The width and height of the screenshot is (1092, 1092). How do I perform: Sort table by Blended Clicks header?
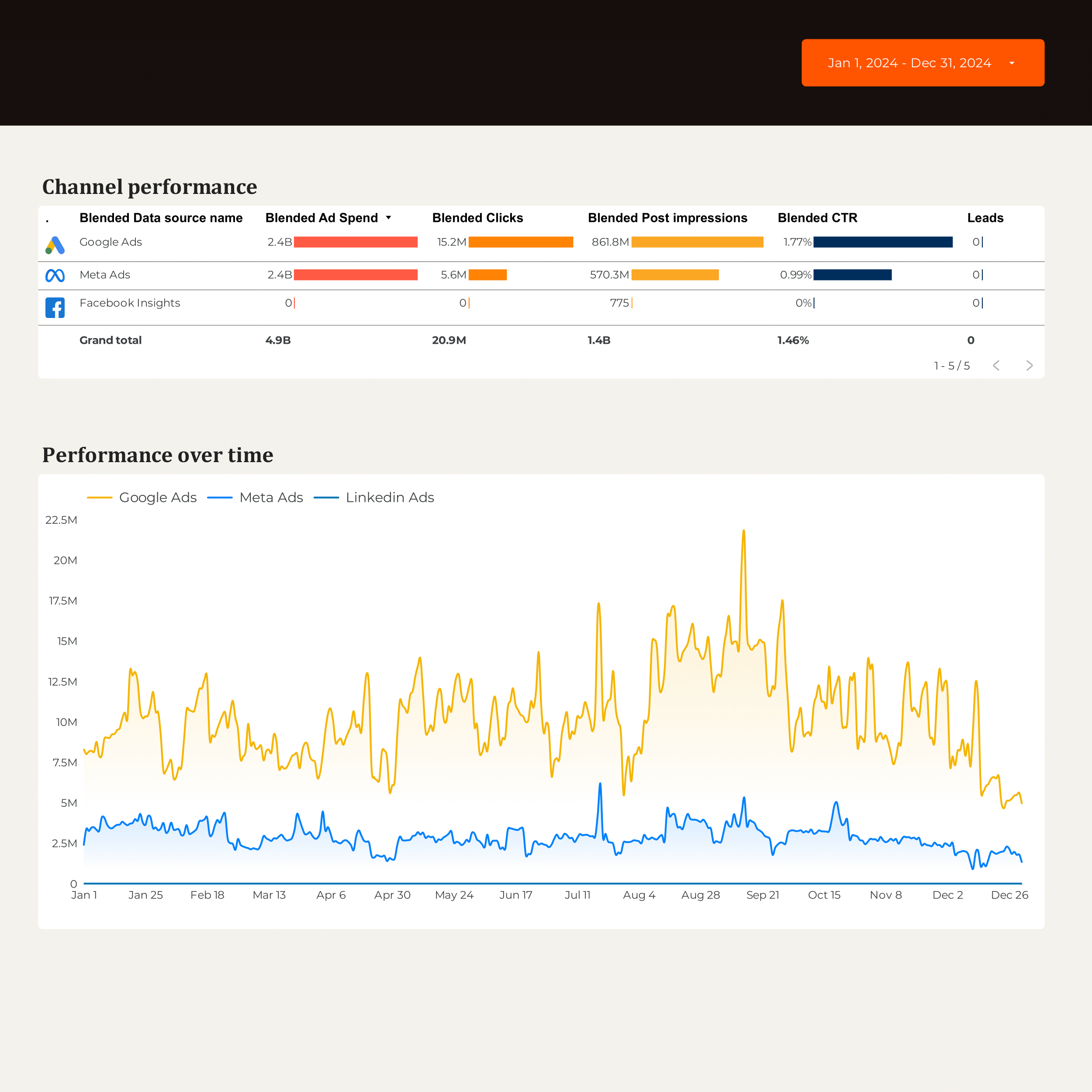[x=477, y=218]
